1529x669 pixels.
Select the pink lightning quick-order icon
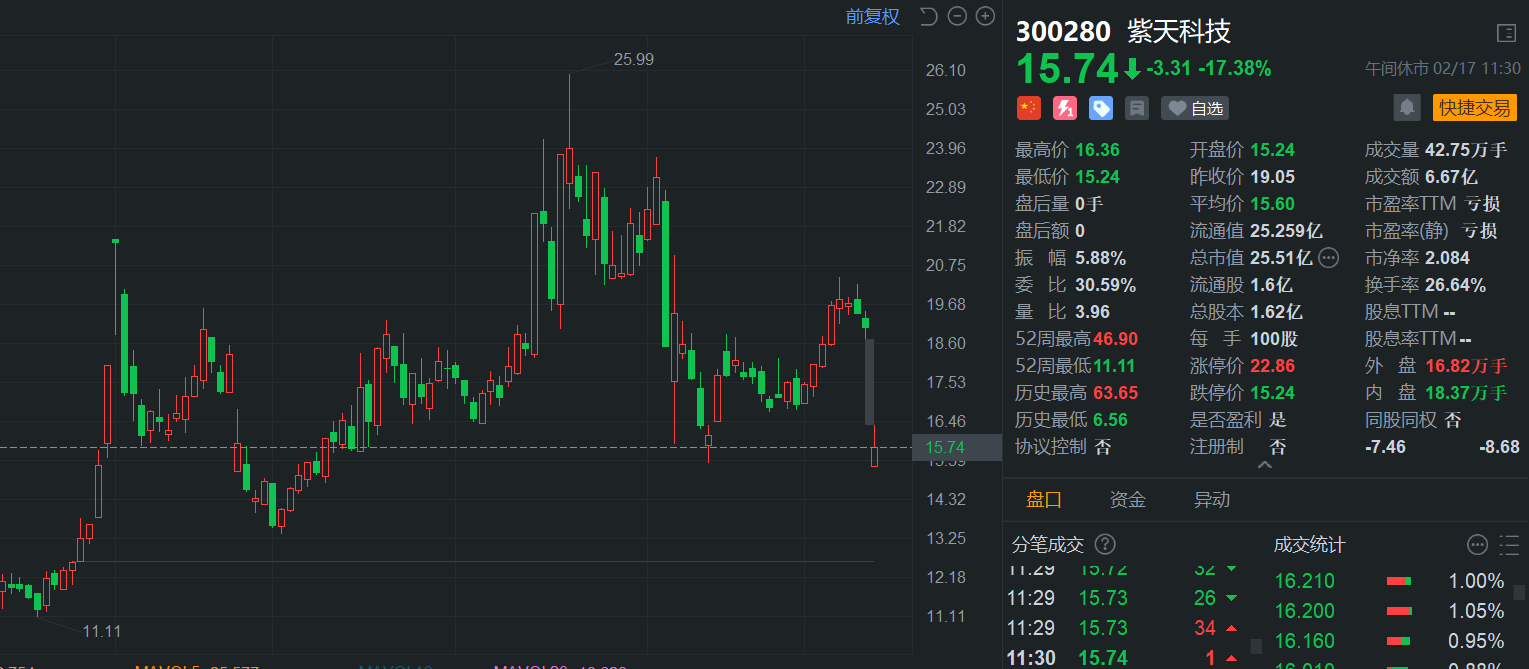[1064, 107]
